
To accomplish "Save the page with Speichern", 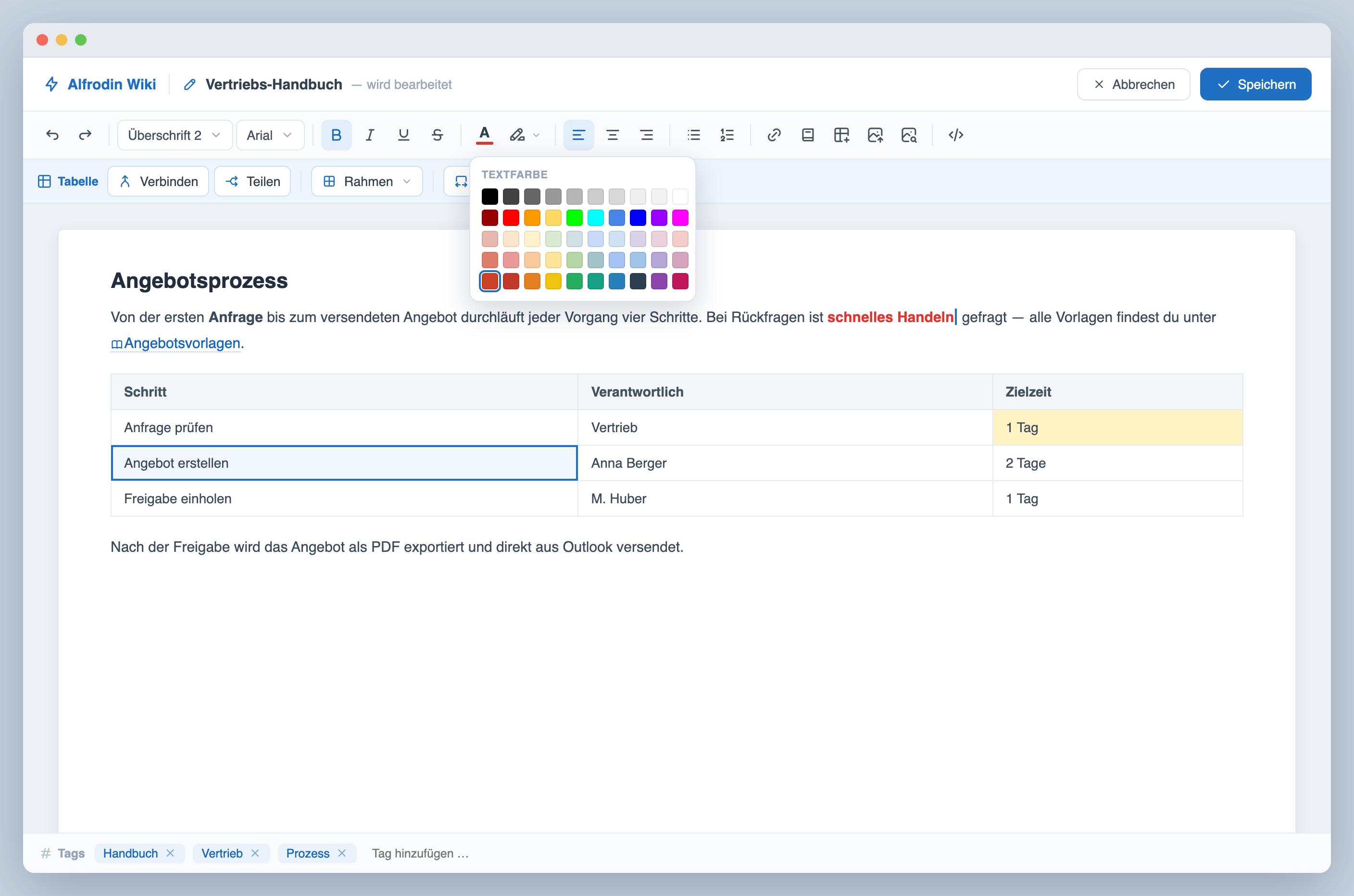I will click(x=1255, y=84).
